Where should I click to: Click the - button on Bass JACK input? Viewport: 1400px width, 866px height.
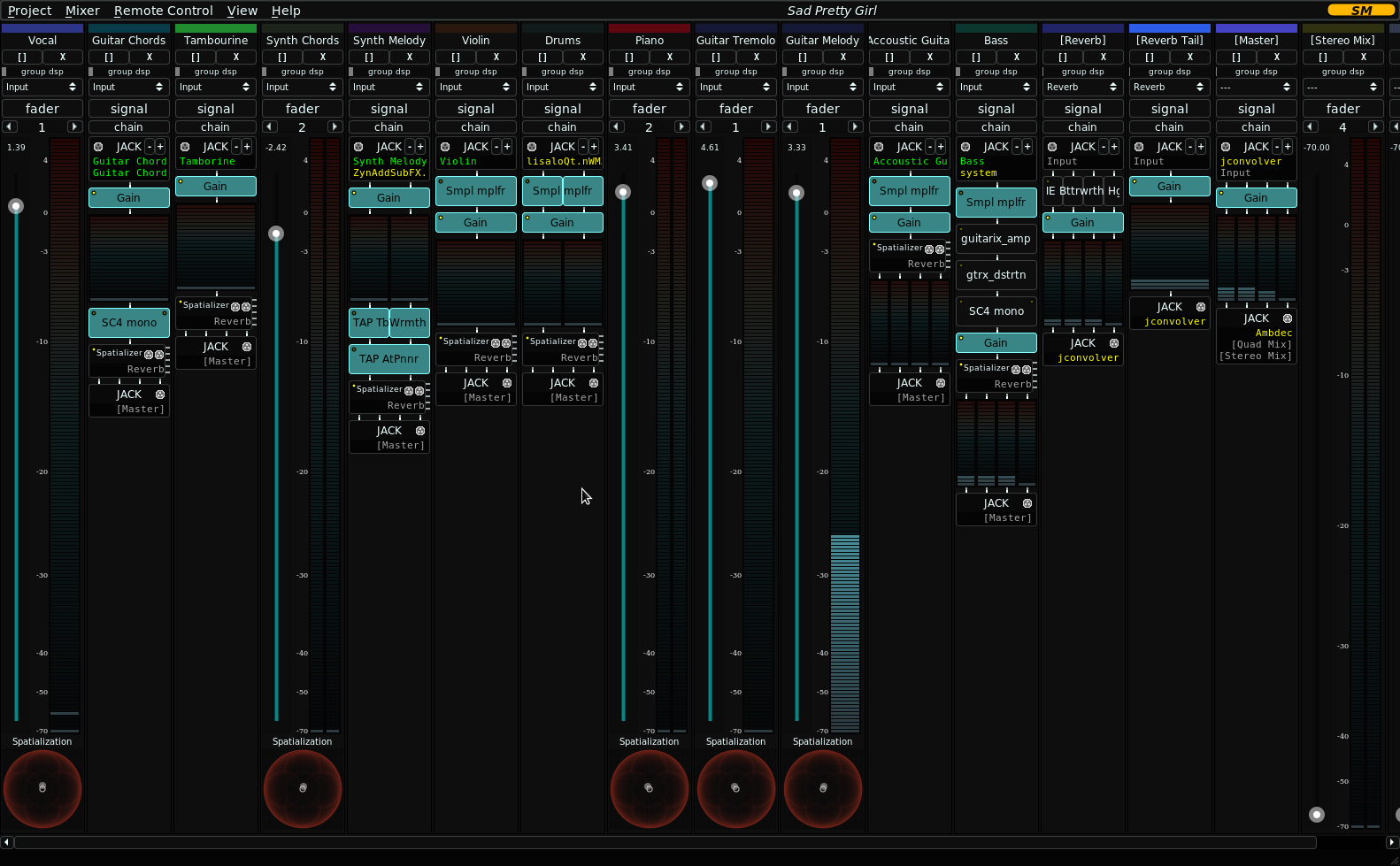[1017, 147]
